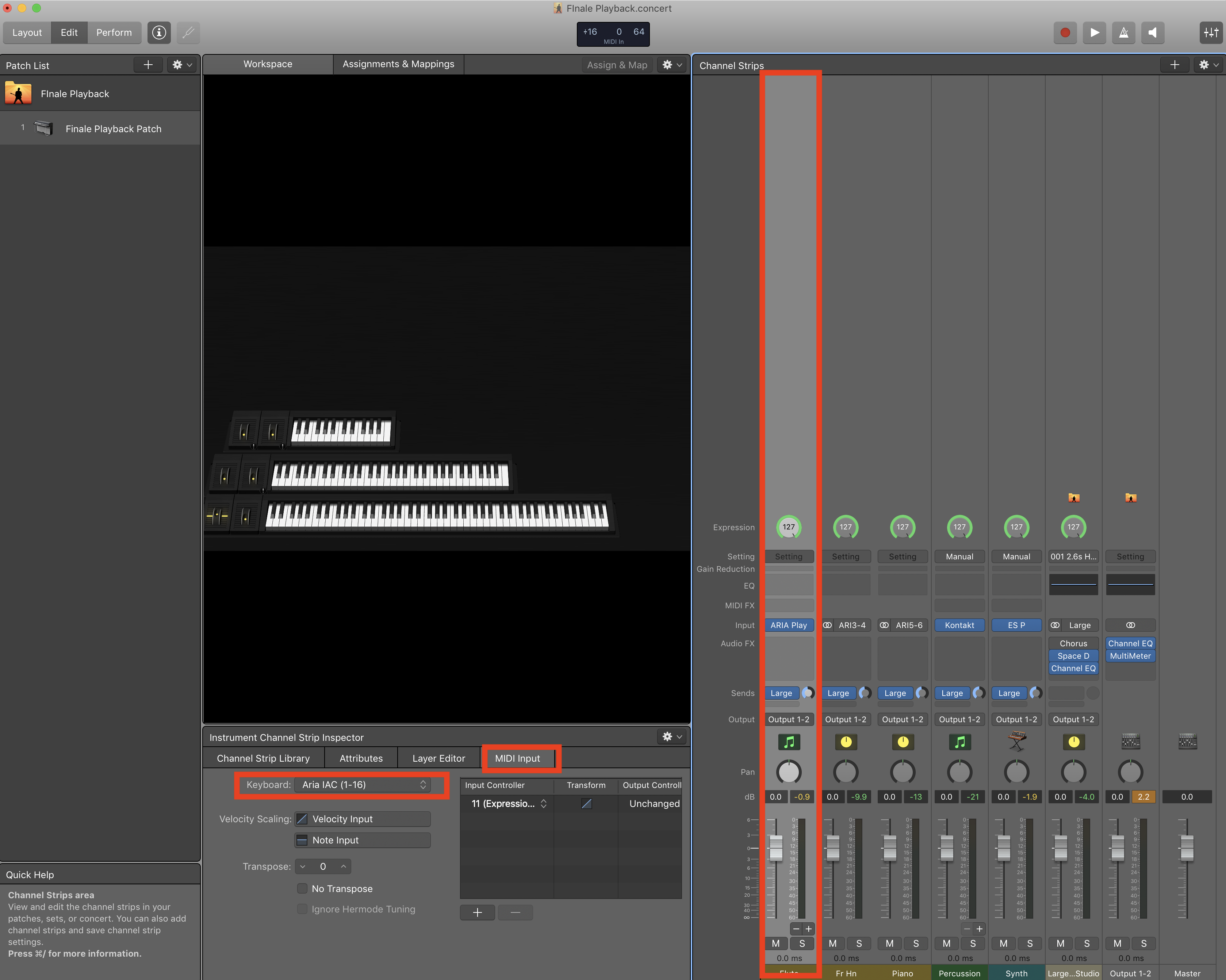
Task: Increase Transpose with up stepper arrow
Action: click(x=344, y=866)
